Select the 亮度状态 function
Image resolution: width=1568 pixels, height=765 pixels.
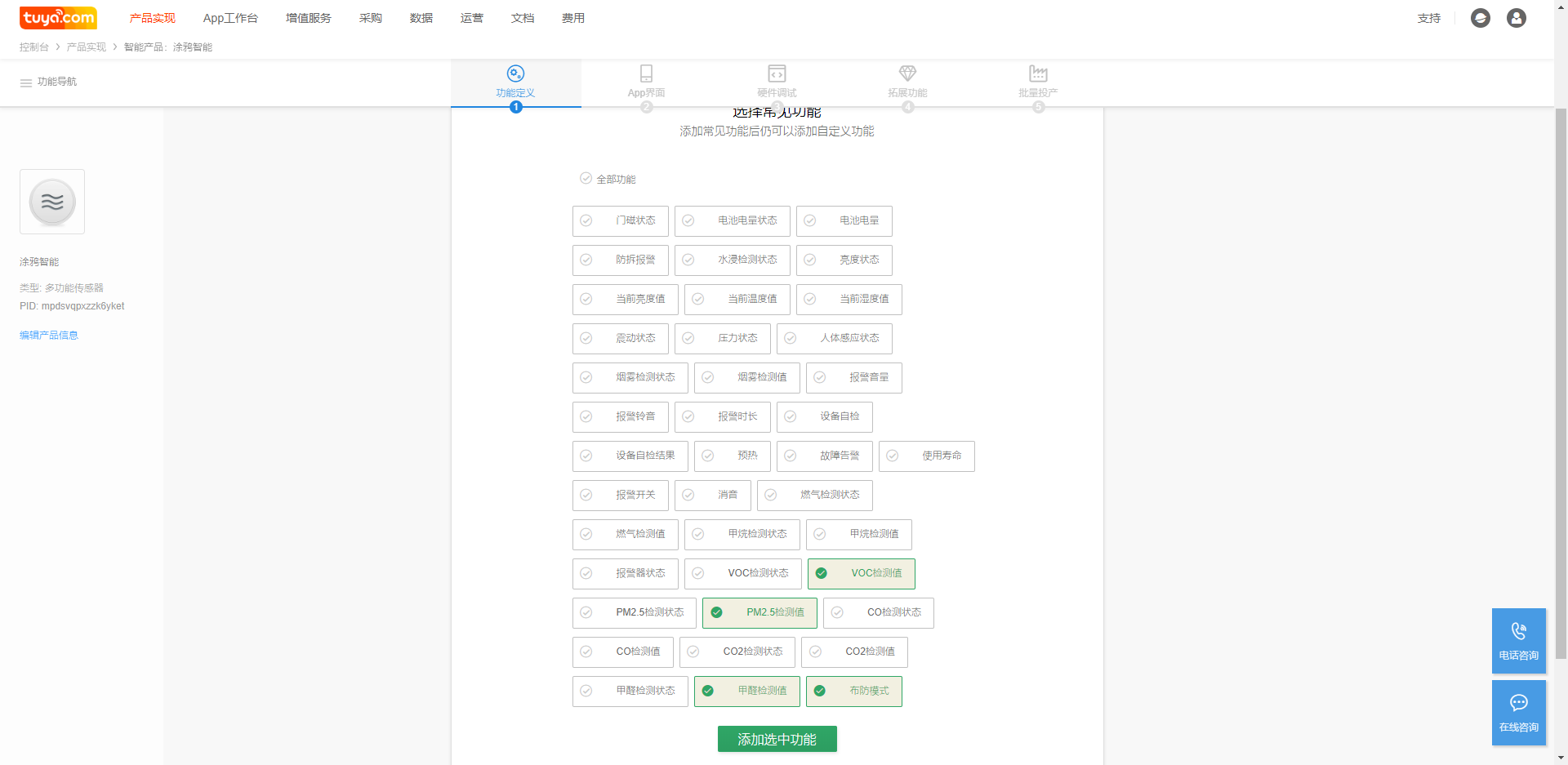844,260
